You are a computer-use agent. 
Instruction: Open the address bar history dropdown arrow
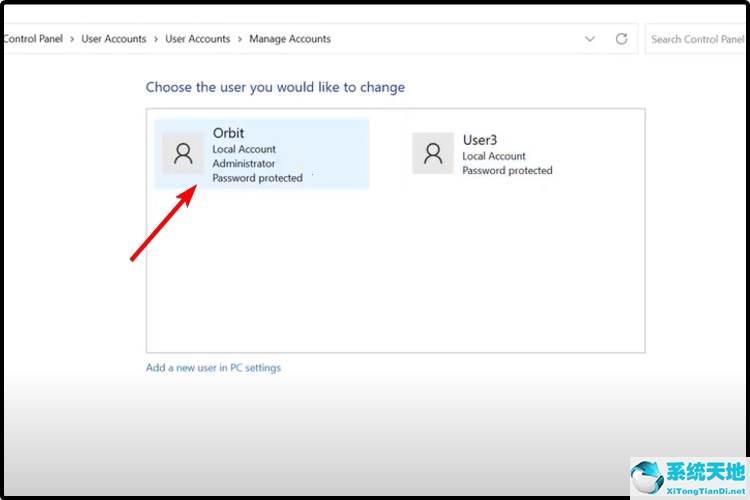coord(590,39)
